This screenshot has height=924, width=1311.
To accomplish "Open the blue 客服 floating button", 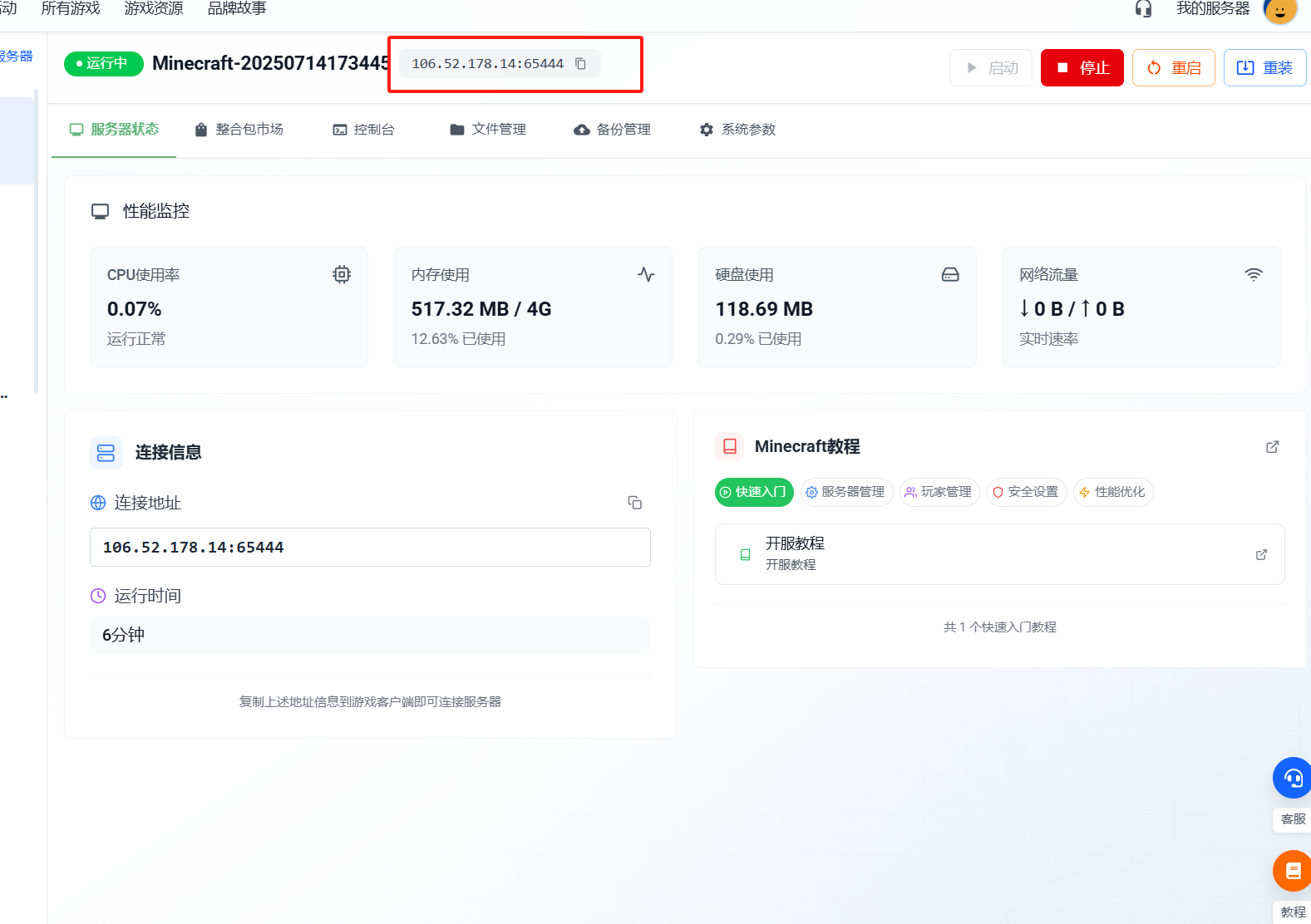I will point(1292,779).
